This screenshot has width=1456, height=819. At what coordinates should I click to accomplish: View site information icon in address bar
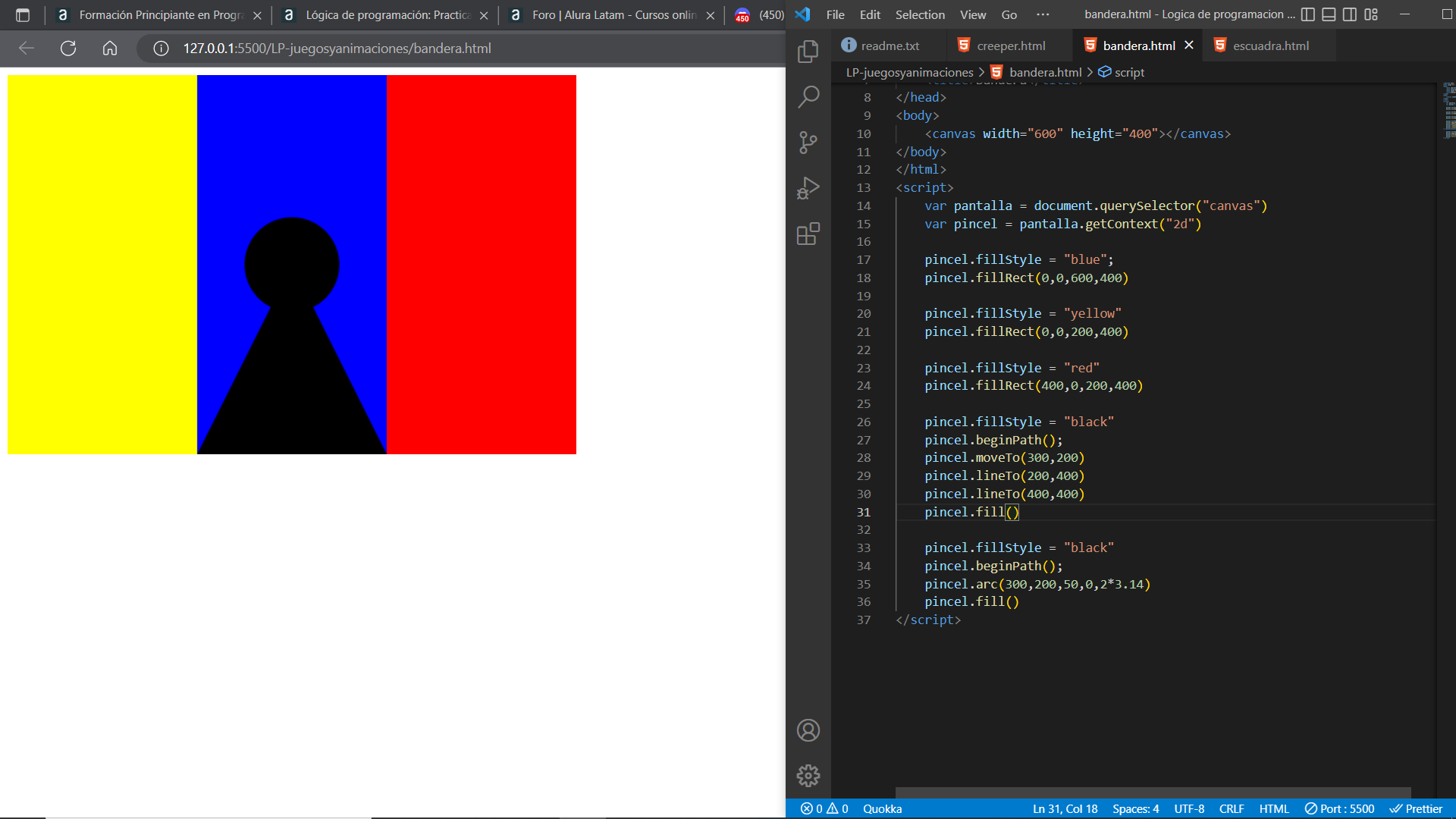coord(161,49)
